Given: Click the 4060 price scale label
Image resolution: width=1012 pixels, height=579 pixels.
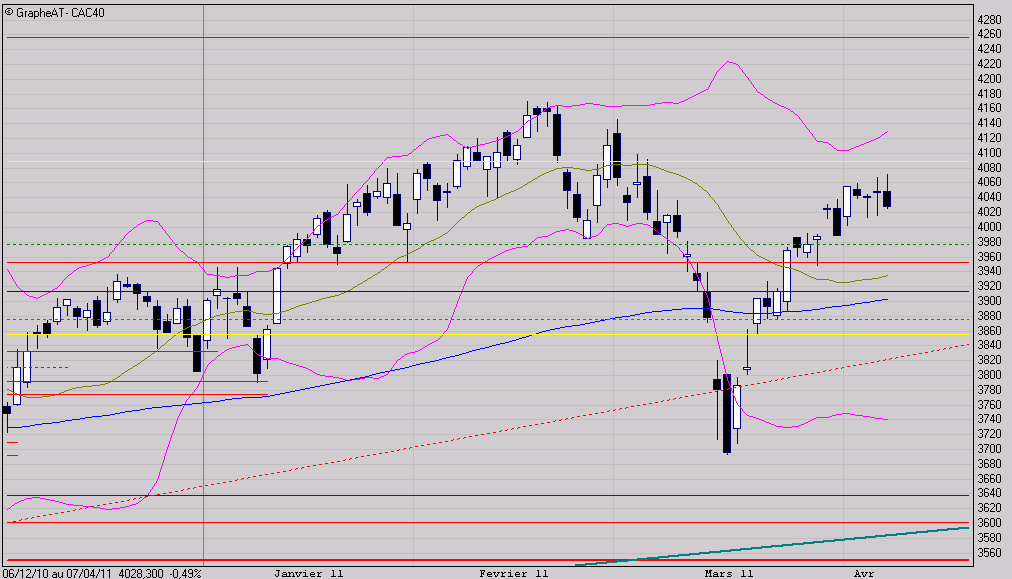Looking at the screenshot, I should [989, 182].
